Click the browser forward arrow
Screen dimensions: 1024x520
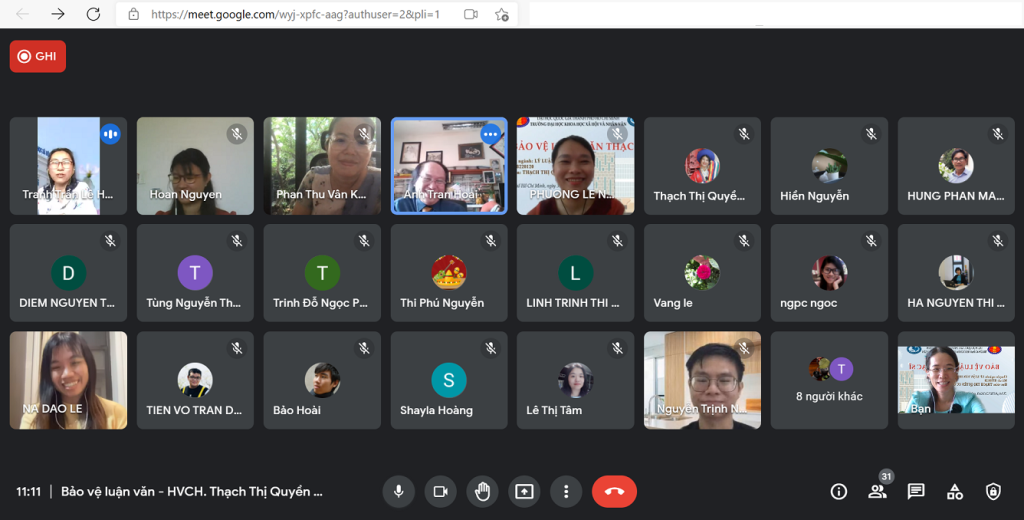(58, 14)
